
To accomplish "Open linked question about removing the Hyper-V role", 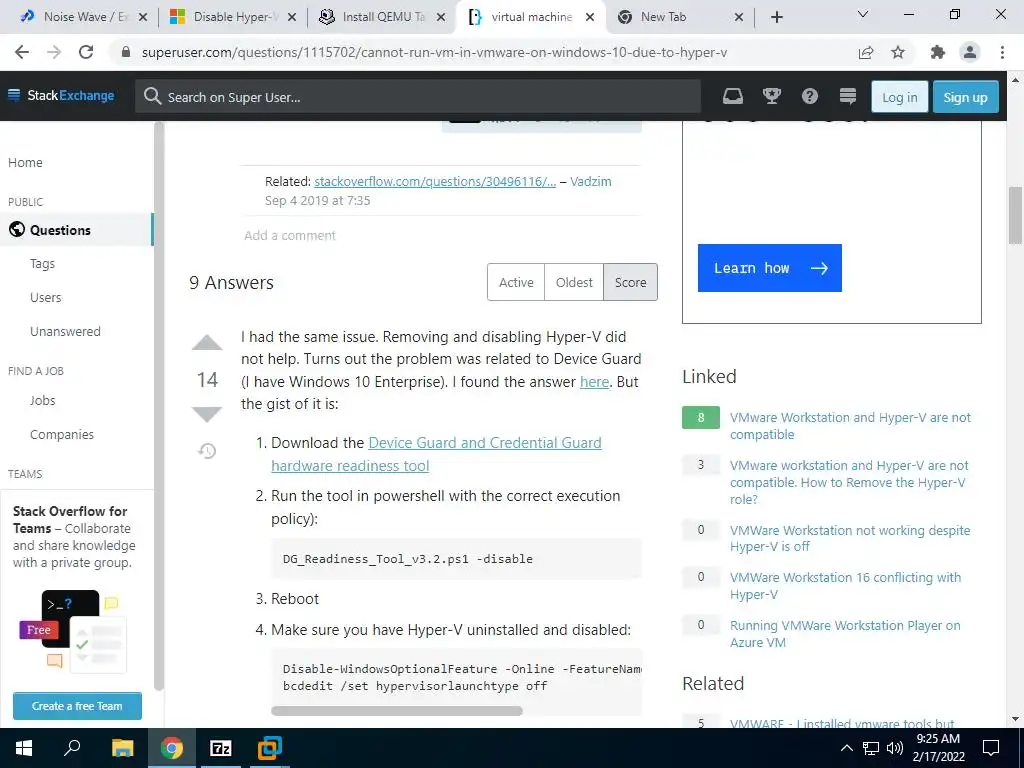I will [849, 482].
